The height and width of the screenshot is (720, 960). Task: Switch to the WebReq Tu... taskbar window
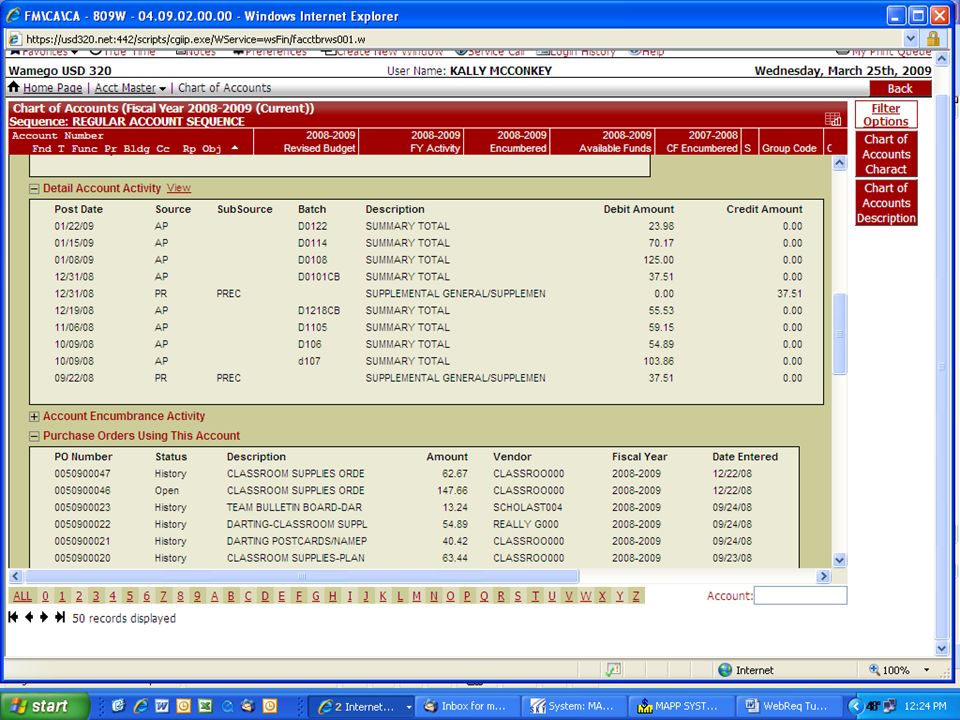787,706
